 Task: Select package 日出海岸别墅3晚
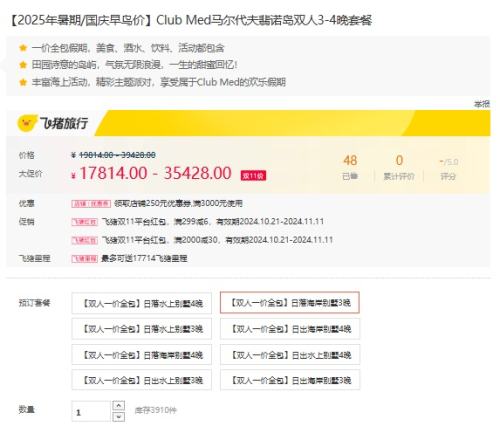pyautogui.click(x=290, y=380)
